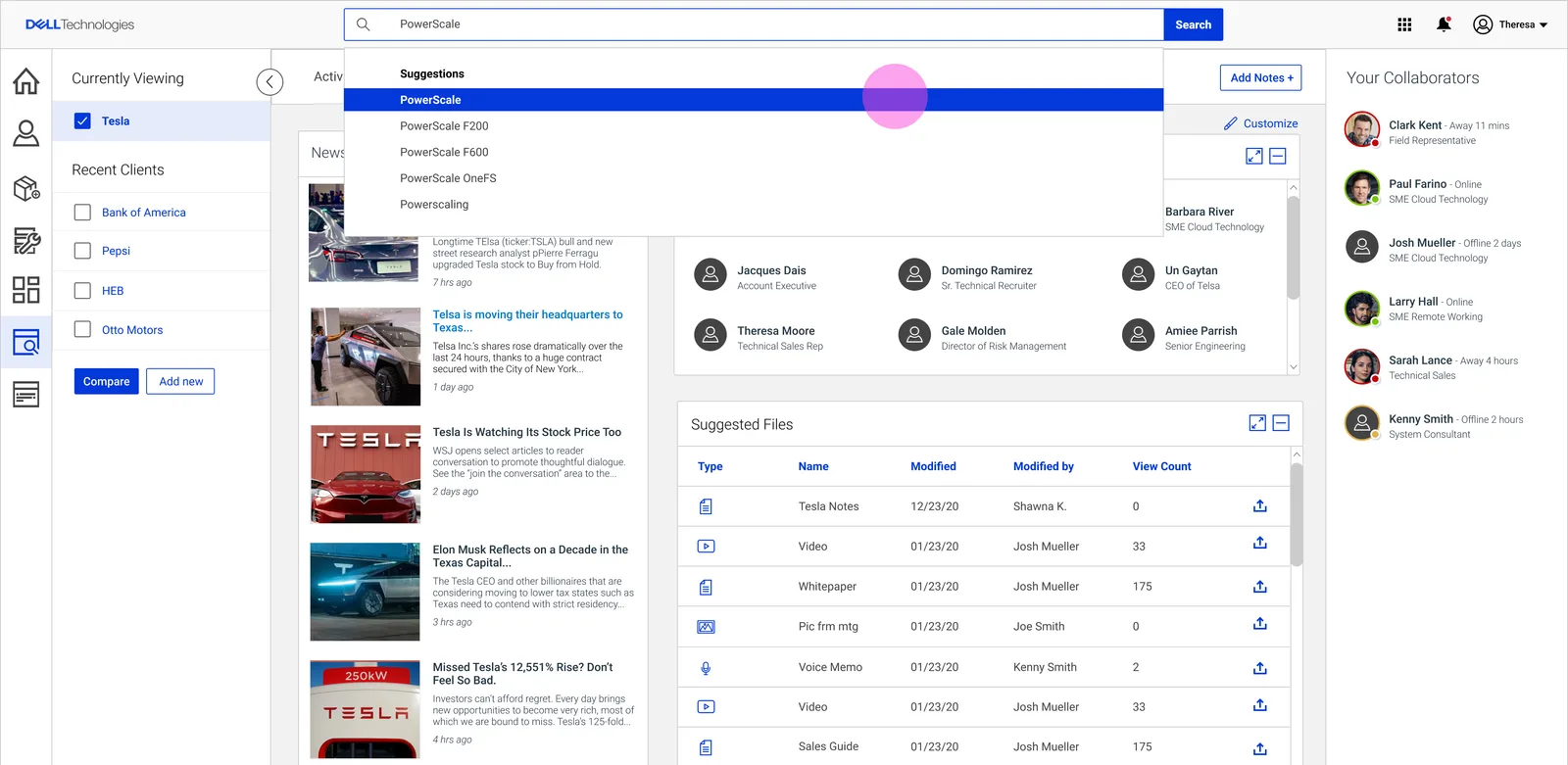Click the contacts panel scroll down arrow
Screen dimensions: 1568x765
(x=1294, y=367)
